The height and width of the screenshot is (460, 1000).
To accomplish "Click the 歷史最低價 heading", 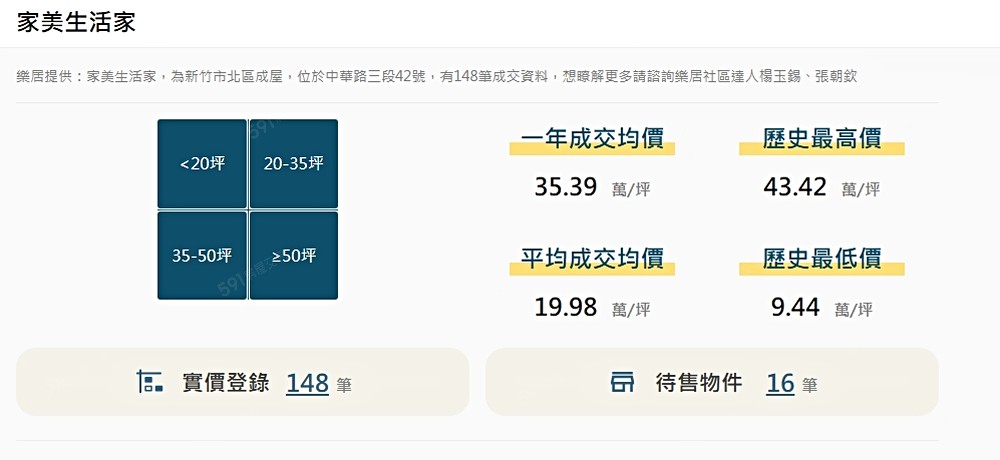I will tap(822, 260).
